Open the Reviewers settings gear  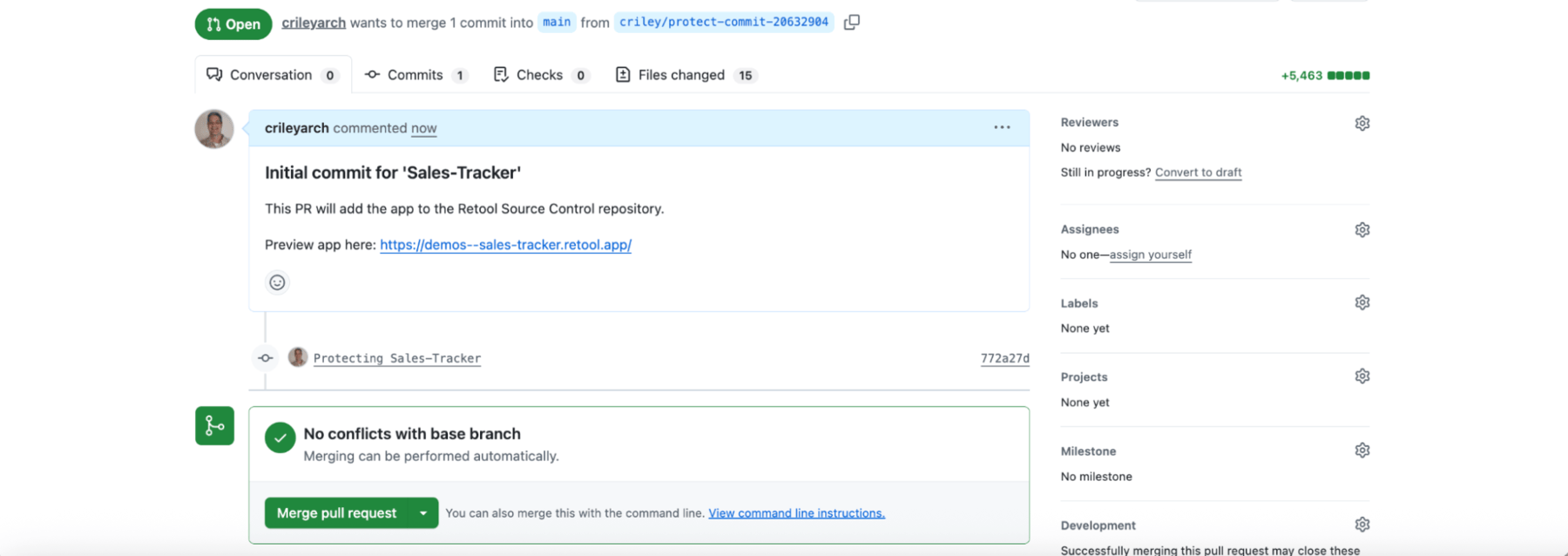pyautogui.click(x=1362, y=124)
